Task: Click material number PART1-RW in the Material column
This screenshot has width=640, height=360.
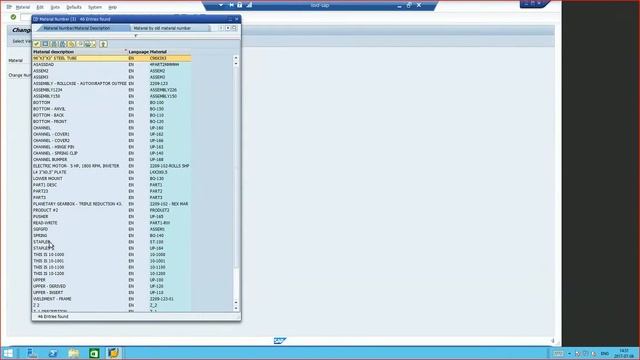Action: point(160,223)
